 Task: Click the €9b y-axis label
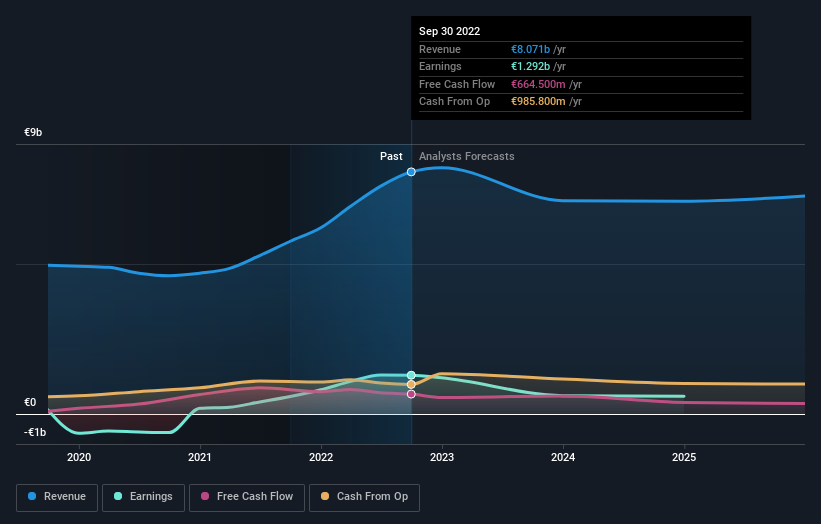click(x=33, y=132)
